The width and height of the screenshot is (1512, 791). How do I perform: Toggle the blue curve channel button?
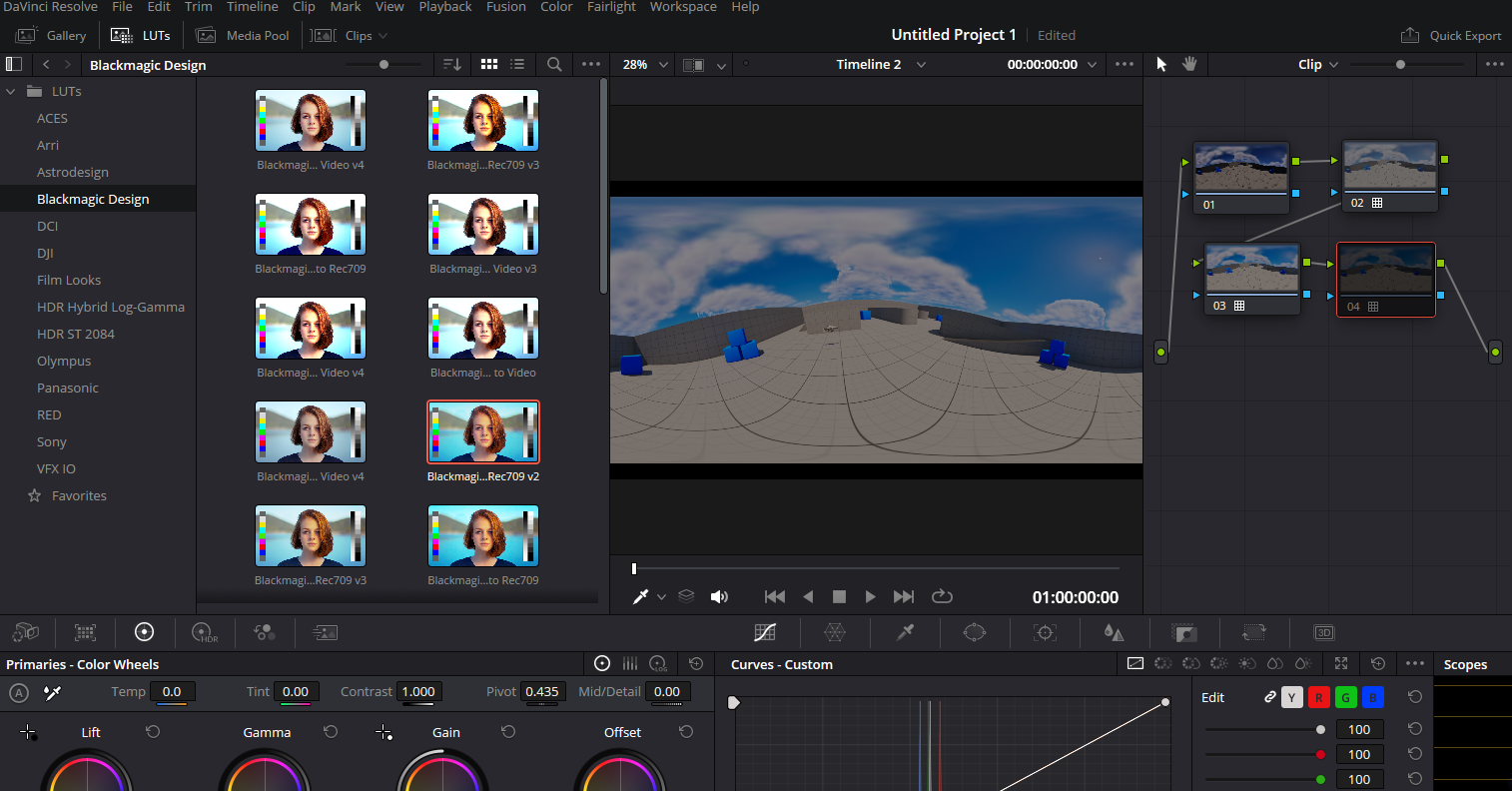pos(1373,697)
